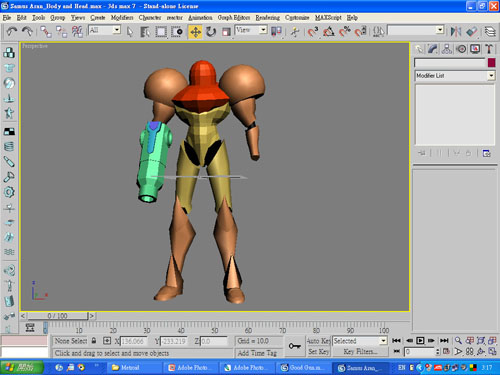Click the object color swatch in command panel
500x375 pixels.
491,63
